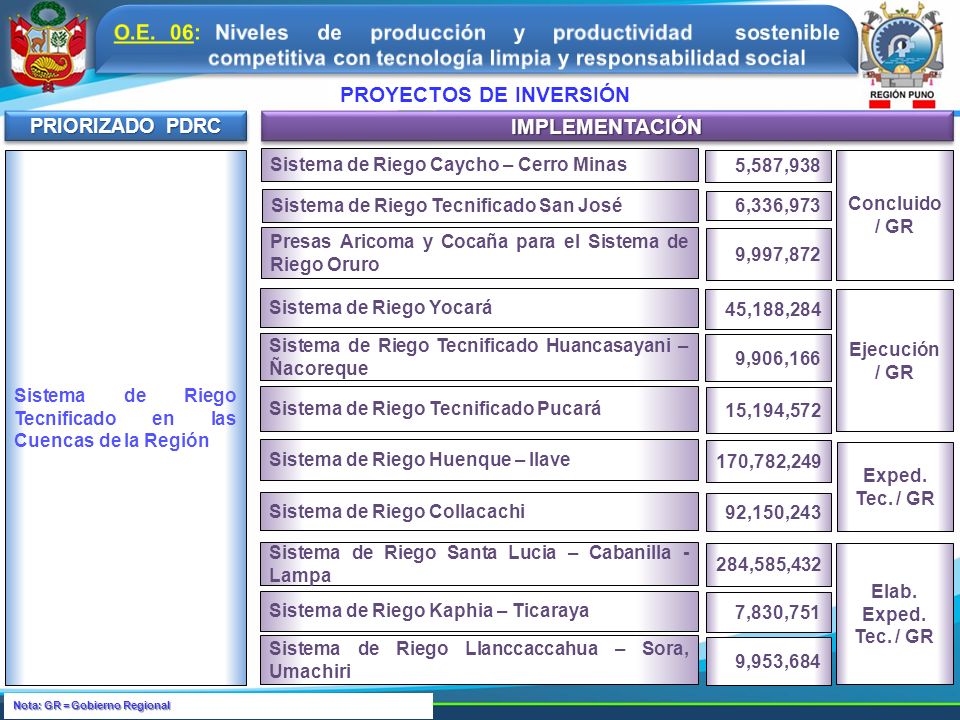Click the Elab. Exped. Tec. / GR box
Screen dimensions: 960x720
pyautogui.click(x=894, y=614)
